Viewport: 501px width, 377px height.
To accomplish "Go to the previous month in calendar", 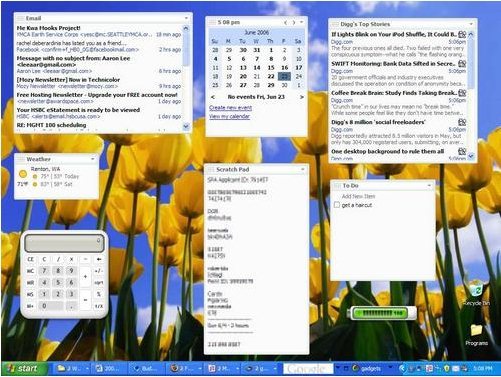I will tap(286, 22).
